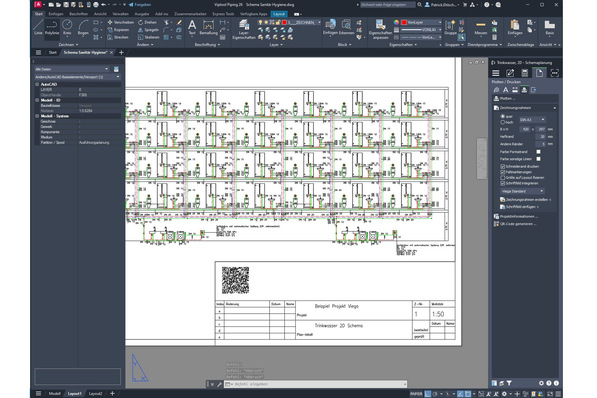This screenshot has height=398, width=597.
Task: Open the page layout tab in Trinkwasser panel
Action: pyautogui.click(x=539, y=73)
